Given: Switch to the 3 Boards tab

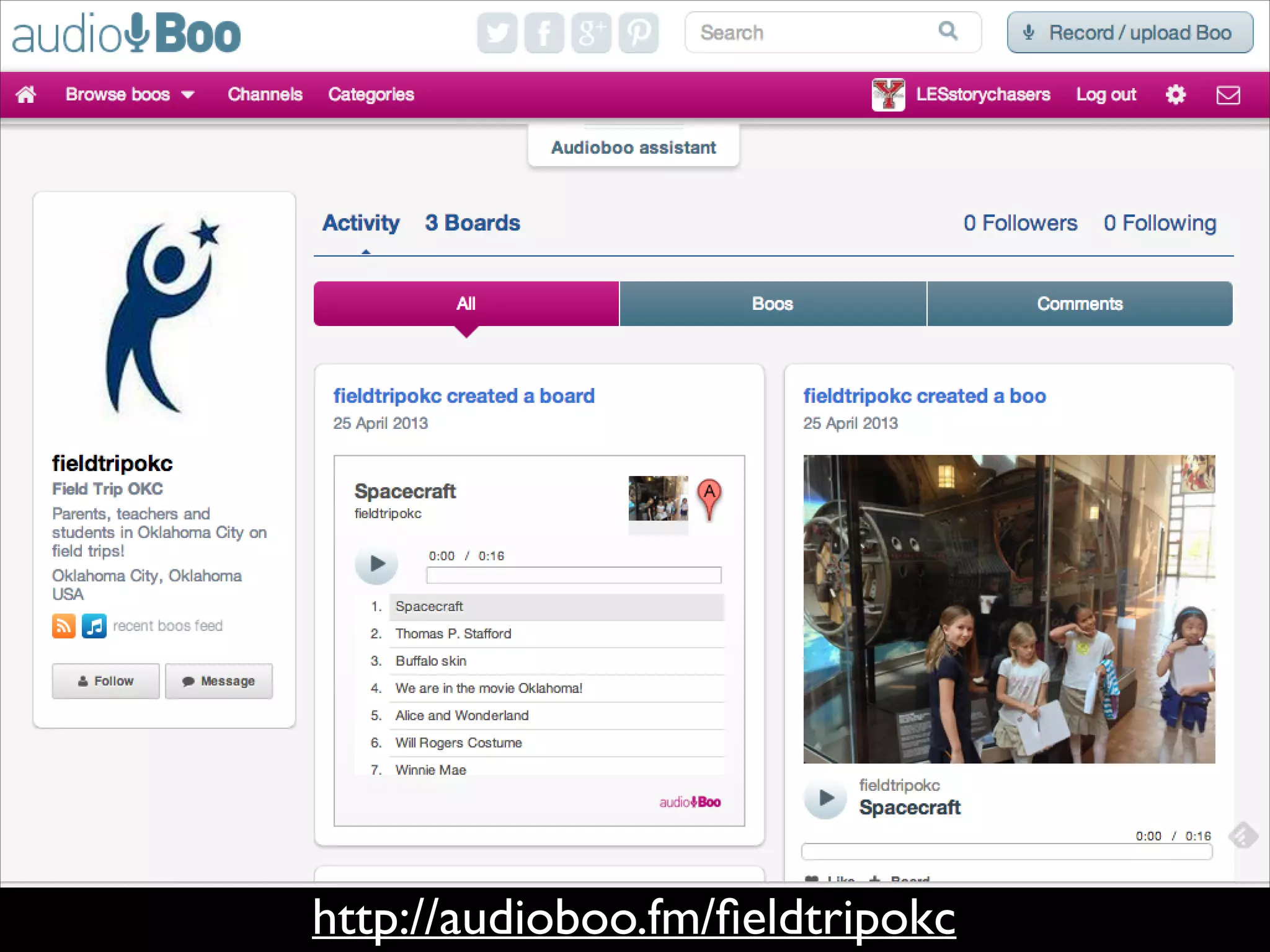Looking at the screenshot, I should (473, 223).
